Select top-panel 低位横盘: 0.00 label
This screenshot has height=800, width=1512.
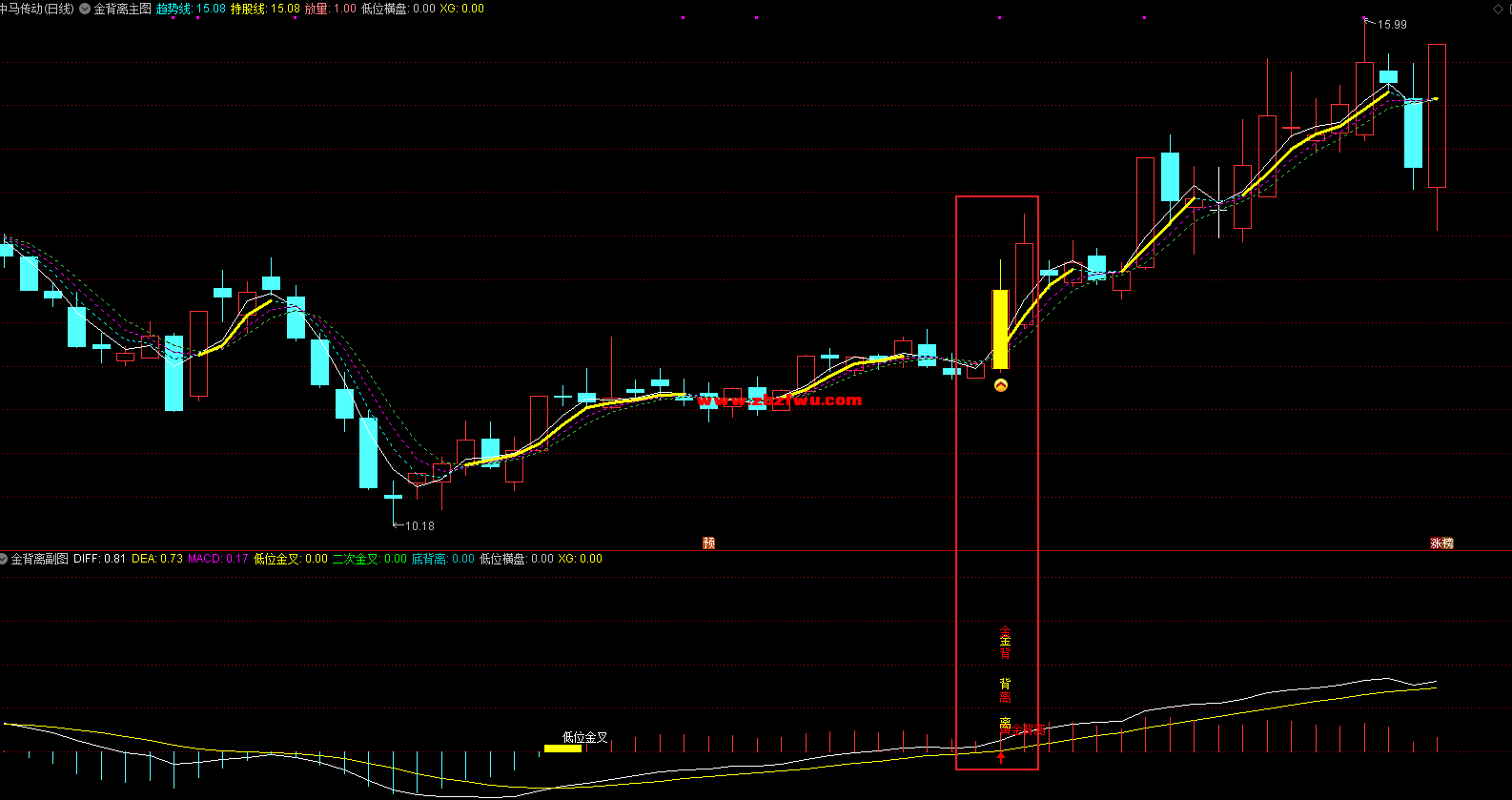(398, 9)
